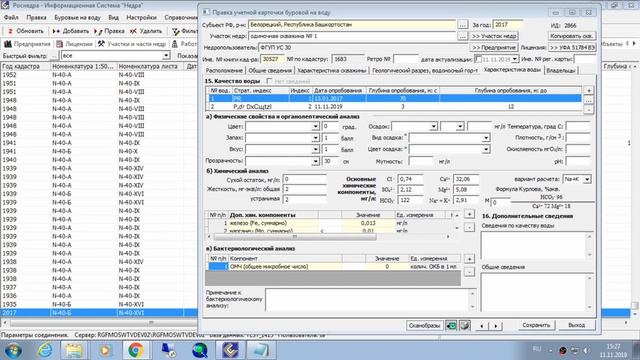
Task: Remove a row from additional chemical components
Action: [469, 227]
